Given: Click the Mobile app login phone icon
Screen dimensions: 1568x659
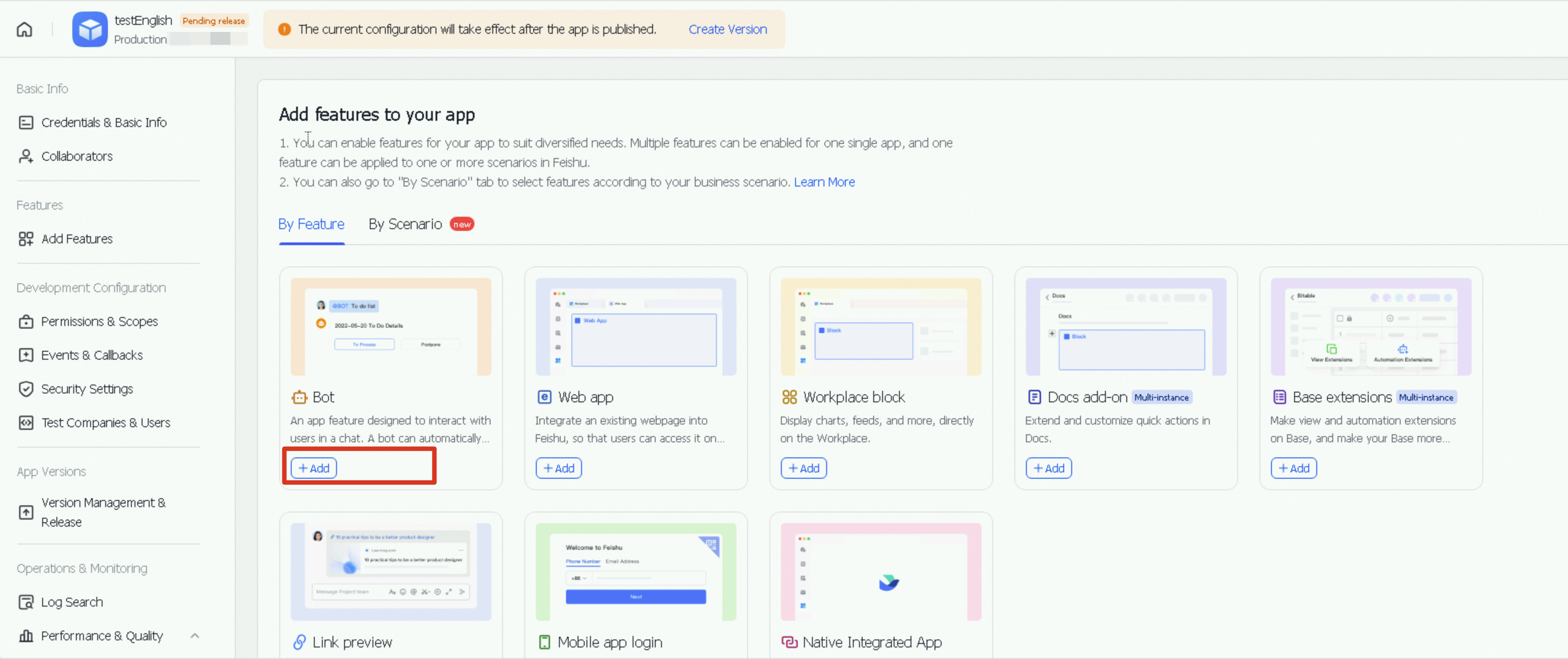Looking at the screenshot, I should (544, 643).
